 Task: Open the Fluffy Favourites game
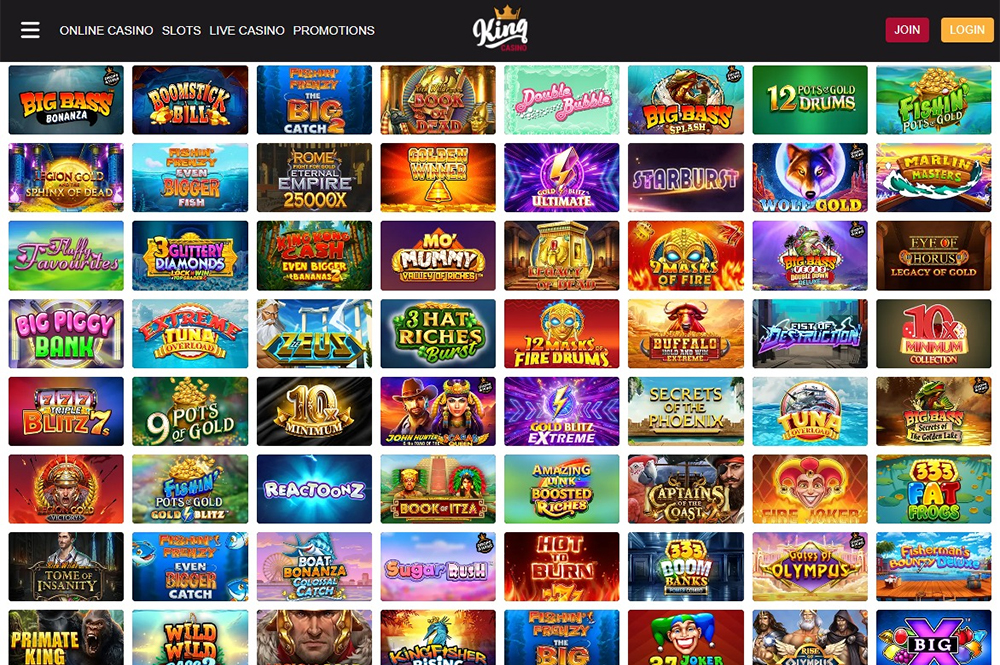tap(66, 256)
